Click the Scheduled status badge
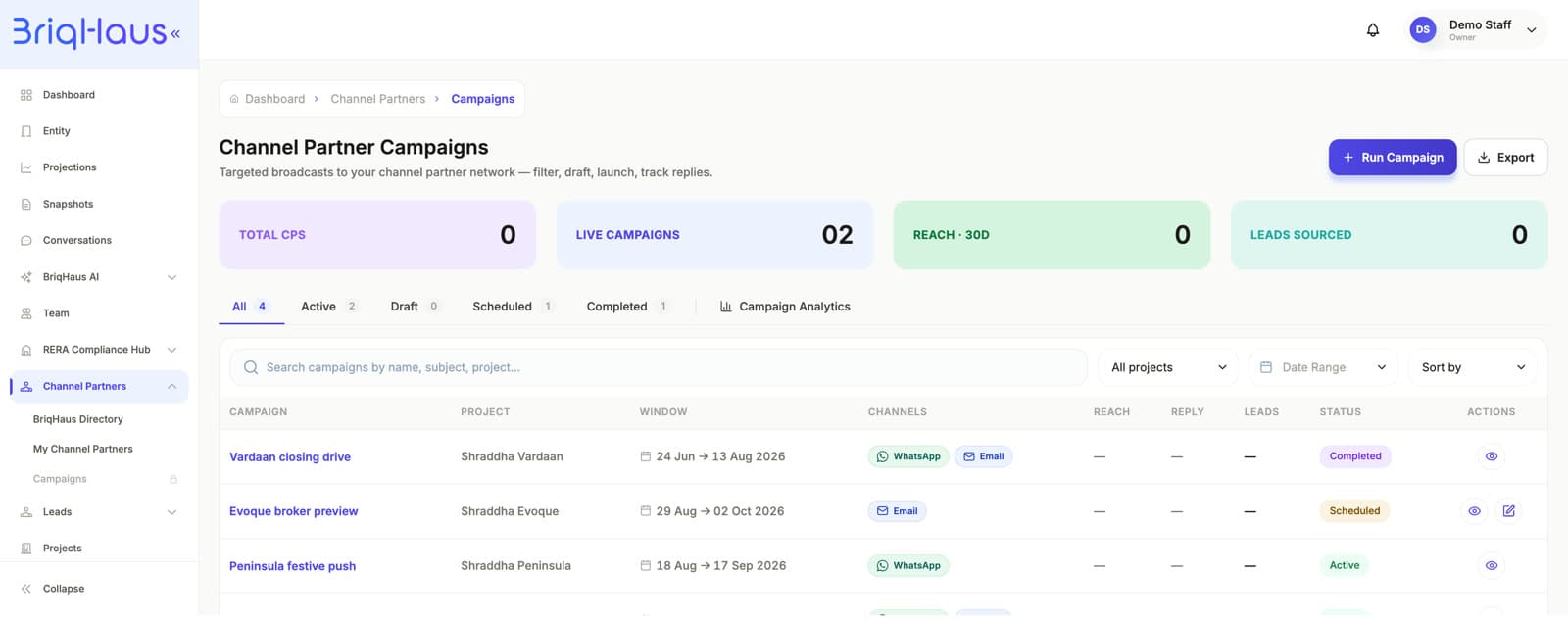This screenshot has height=621, width=1568. point(1354,511)
